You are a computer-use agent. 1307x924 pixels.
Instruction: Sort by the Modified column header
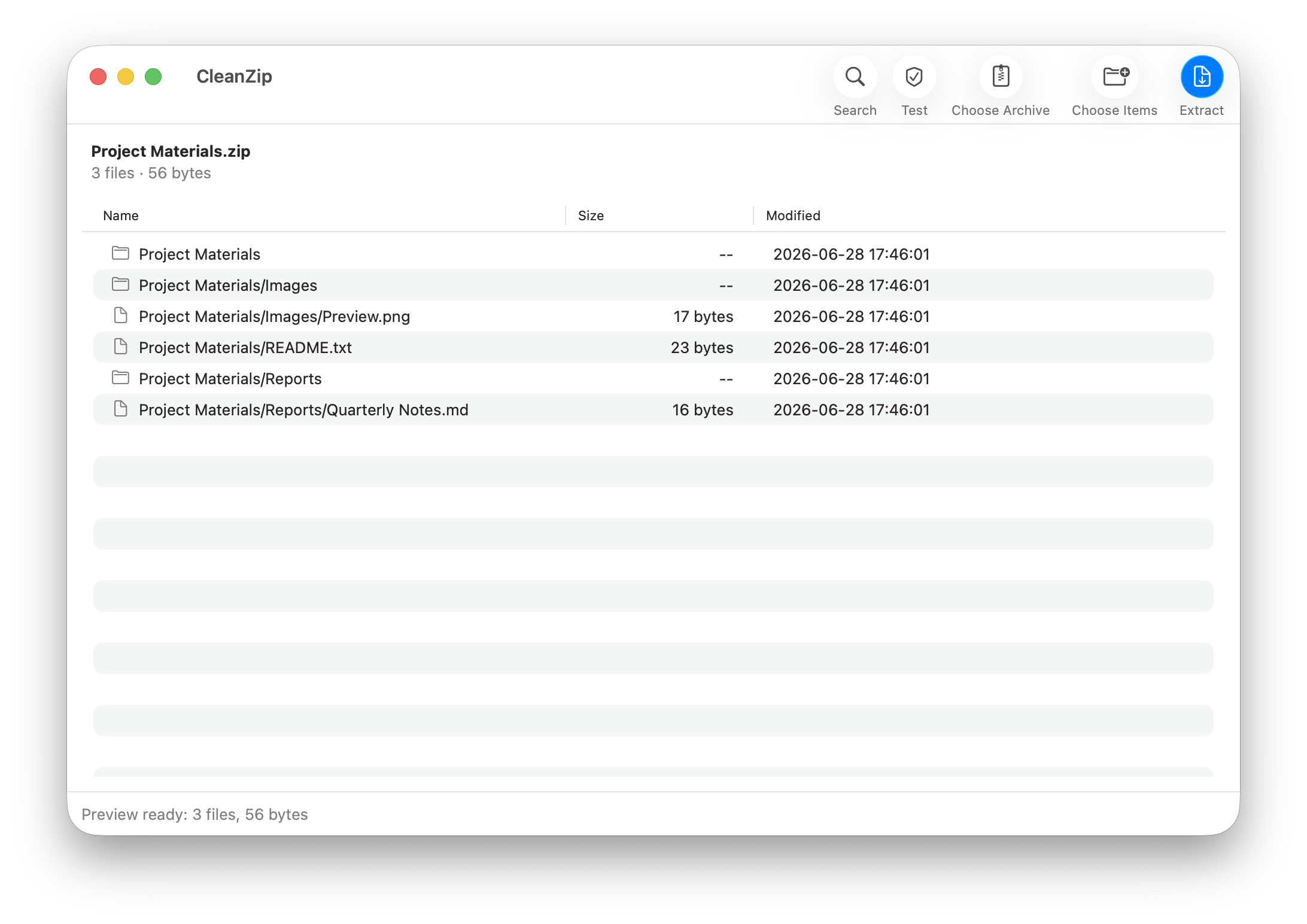pos(793,215)
